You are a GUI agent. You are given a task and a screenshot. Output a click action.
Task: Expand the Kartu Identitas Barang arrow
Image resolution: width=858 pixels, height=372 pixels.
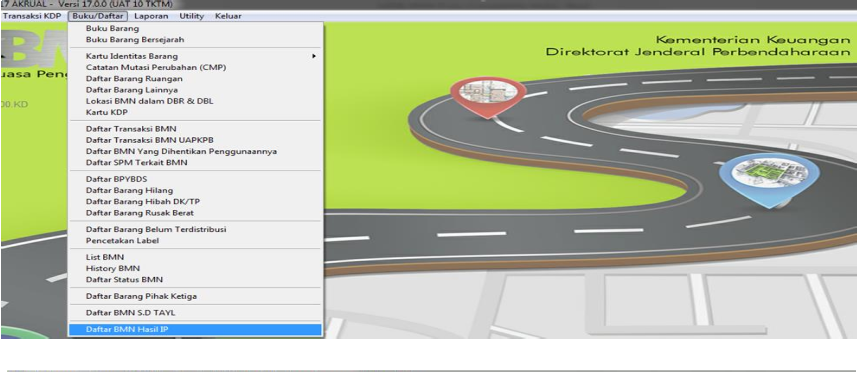314,56
